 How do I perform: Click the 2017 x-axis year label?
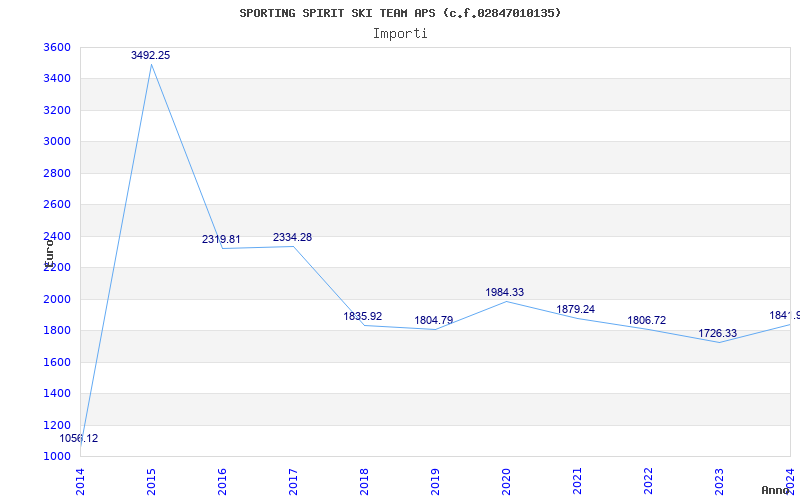[x=293, y=481]
